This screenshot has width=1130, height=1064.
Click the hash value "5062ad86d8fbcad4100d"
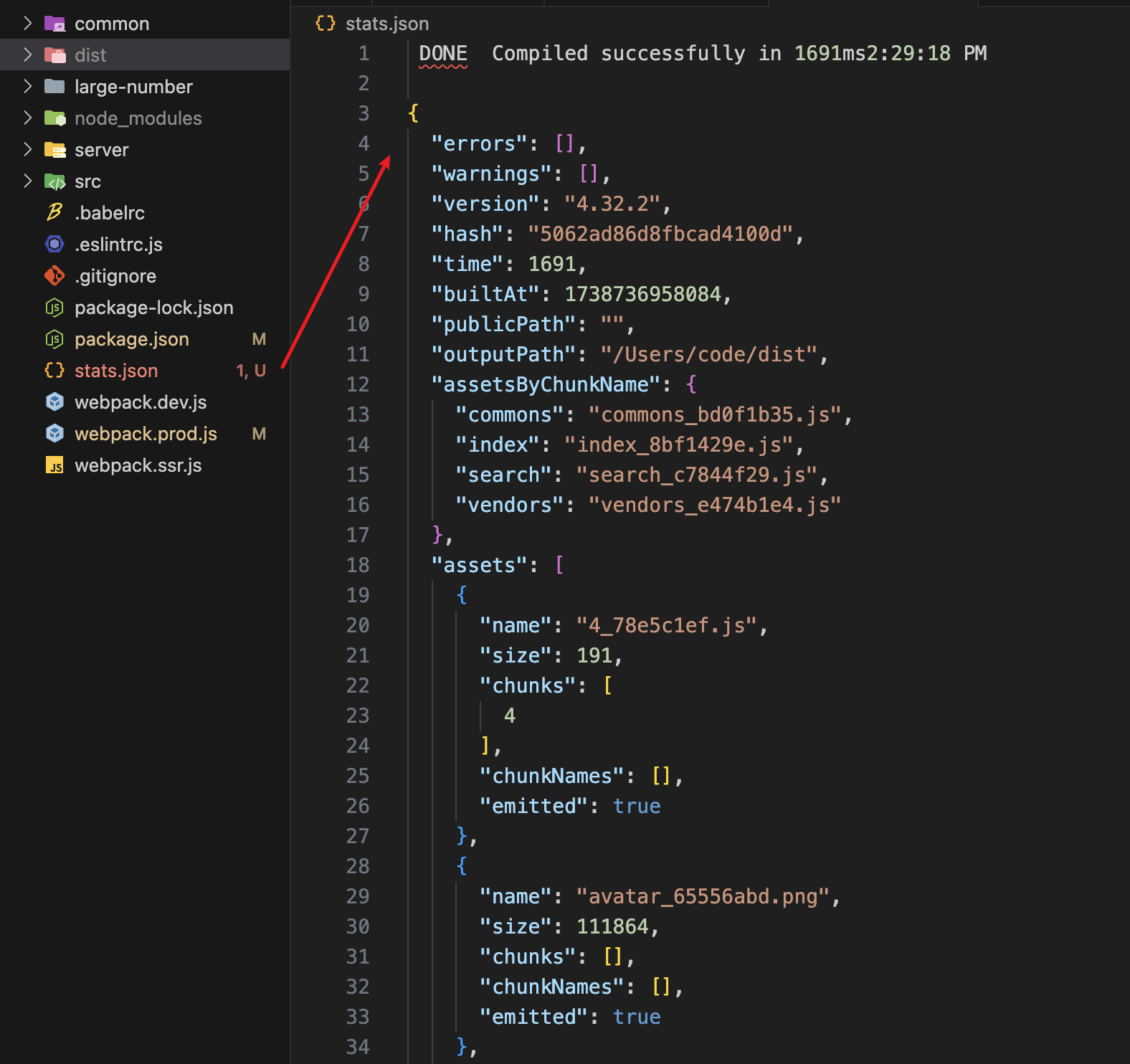click(x=661, y=234)
